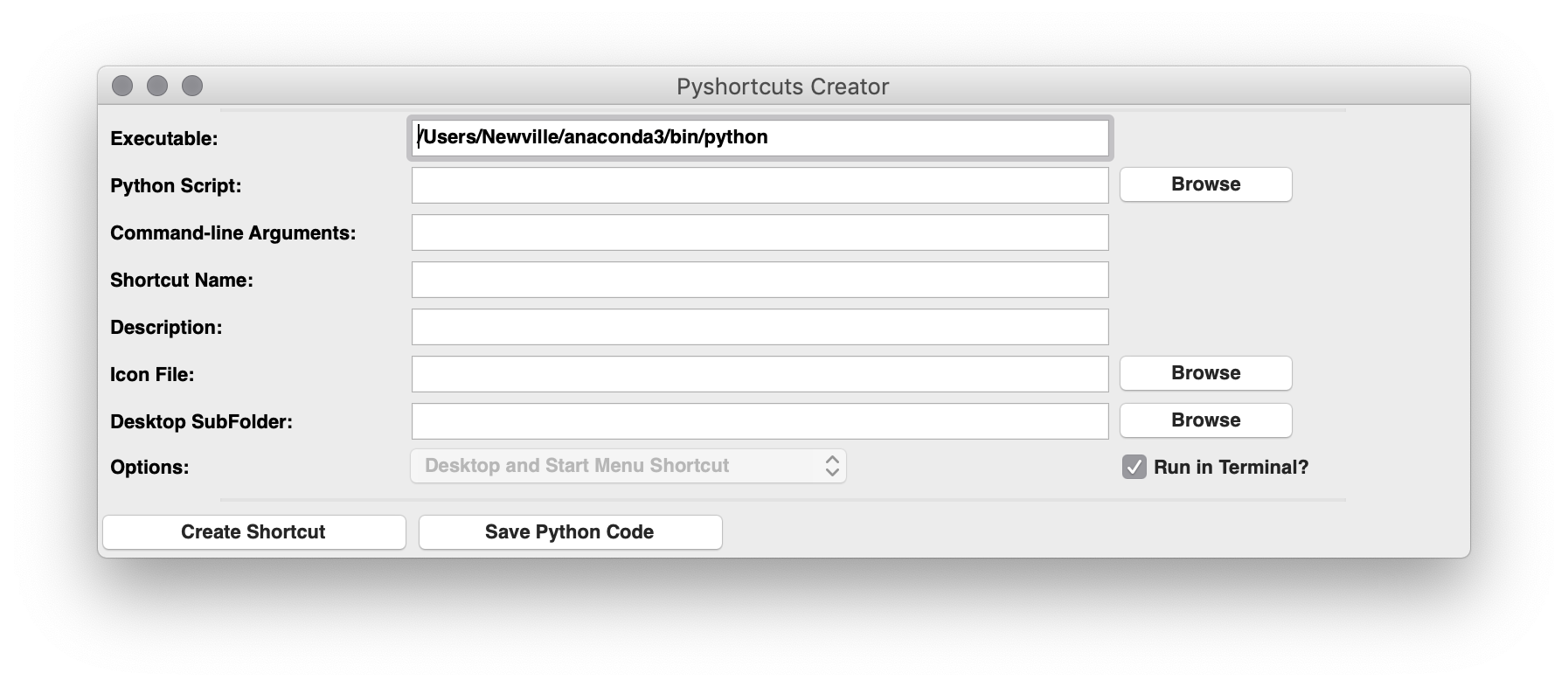Browse for an Icon File
Viewport: 1568px width, 687px height.
[x=1205, y=373]
